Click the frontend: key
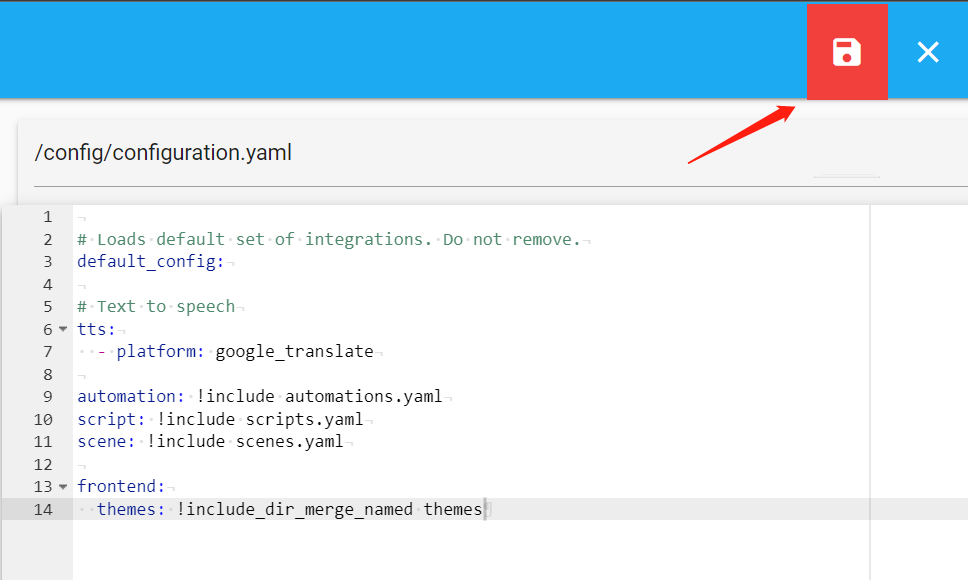The width and height of the screenshot is (968, 580). click(121, 487)
